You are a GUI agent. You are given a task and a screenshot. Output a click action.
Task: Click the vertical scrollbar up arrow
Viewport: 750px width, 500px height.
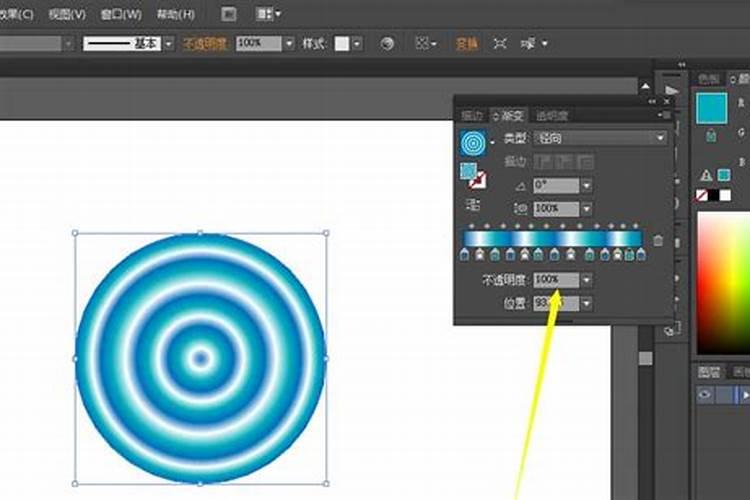point(645,87)
